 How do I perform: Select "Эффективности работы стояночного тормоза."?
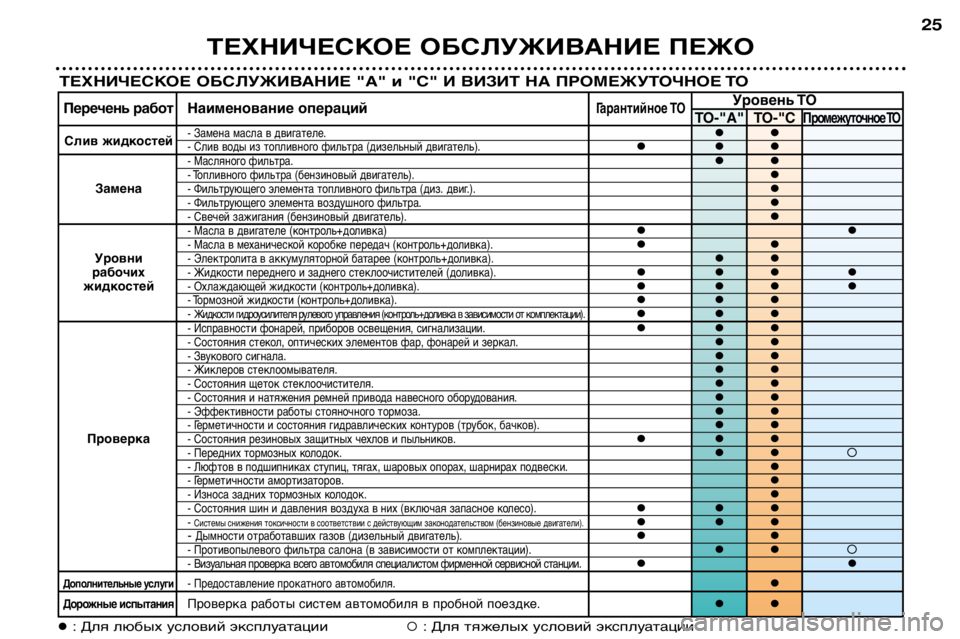point(304,412)
